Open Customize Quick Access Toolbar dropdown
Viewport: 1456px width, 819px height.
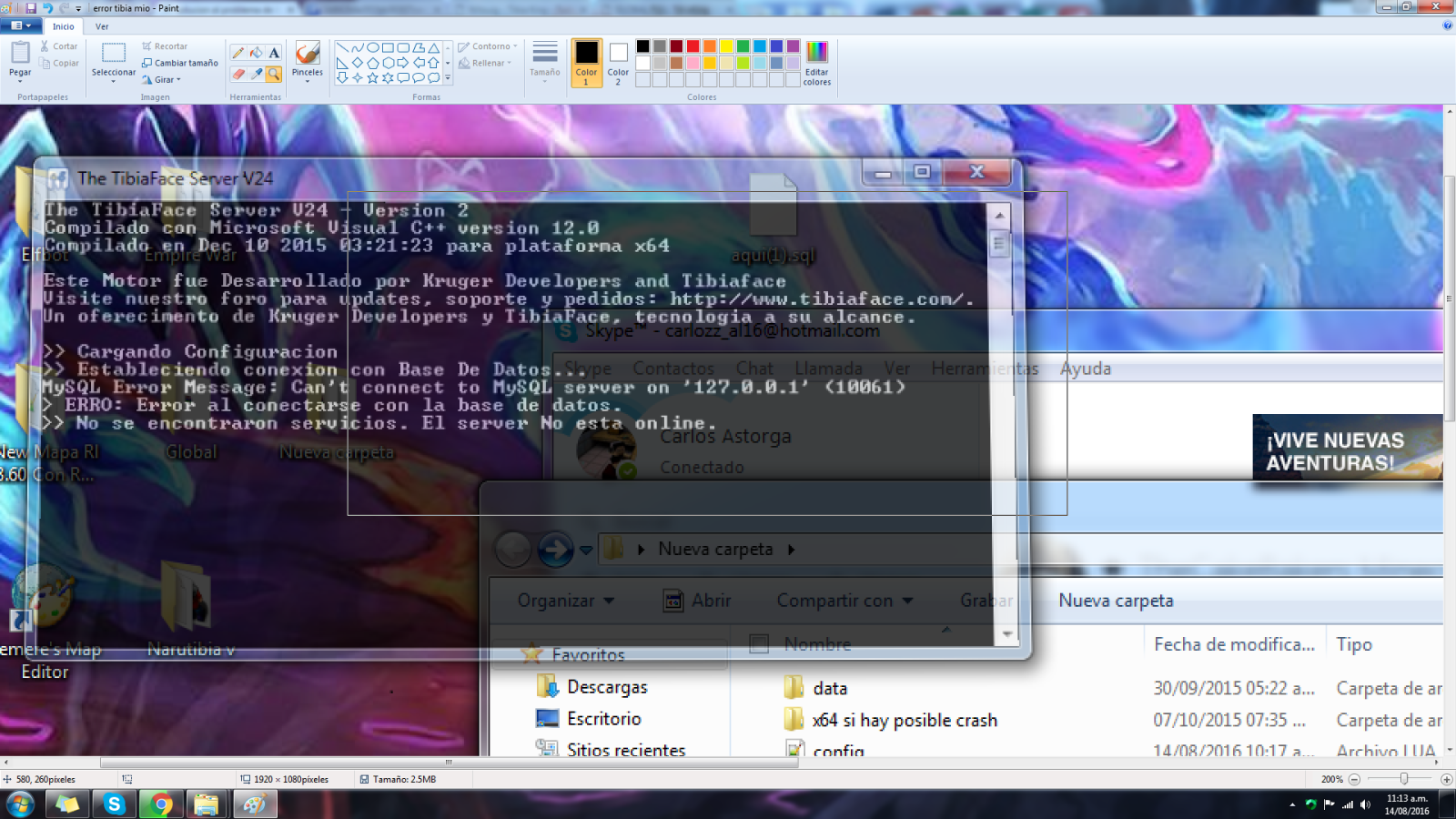pos(78,8)
